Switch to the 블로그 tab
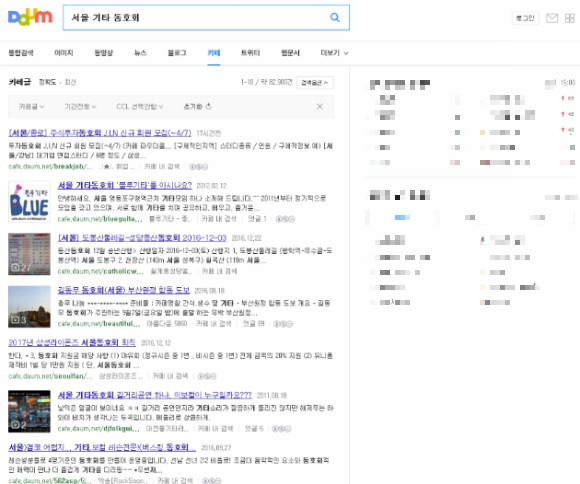 (x=177, y=53)
